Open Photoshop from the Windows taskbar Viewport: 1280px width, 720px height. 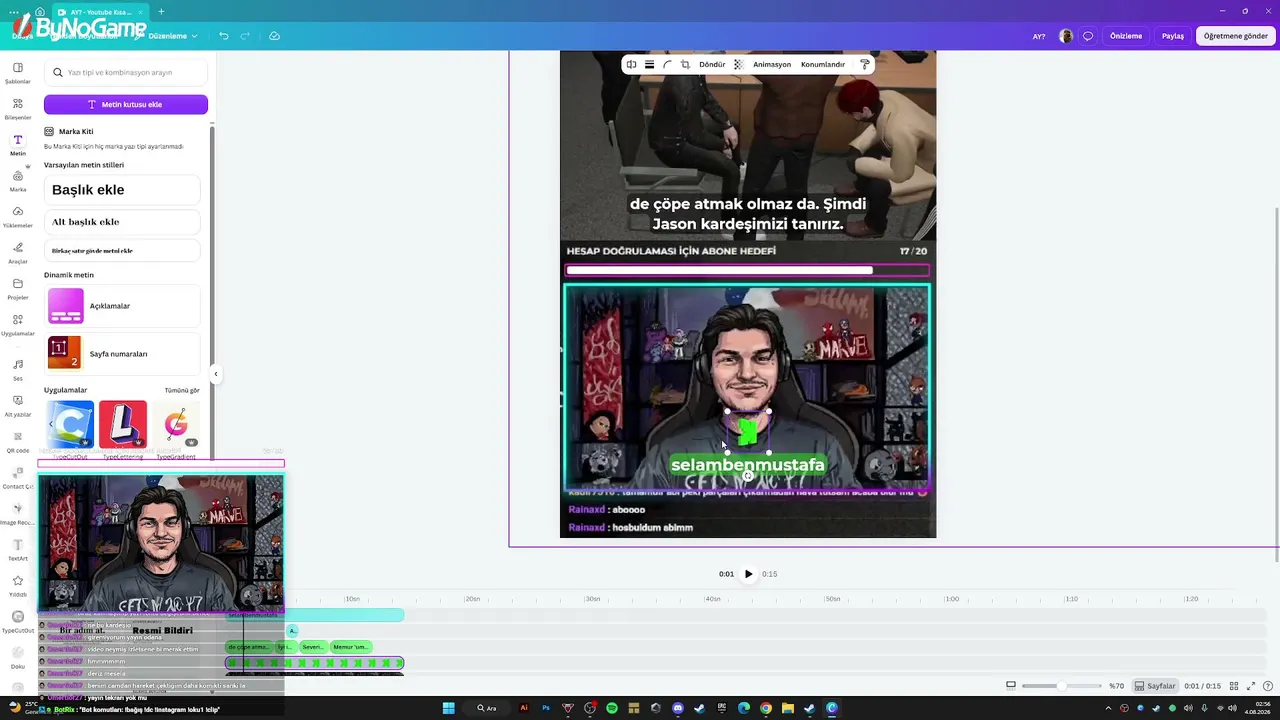545,708
